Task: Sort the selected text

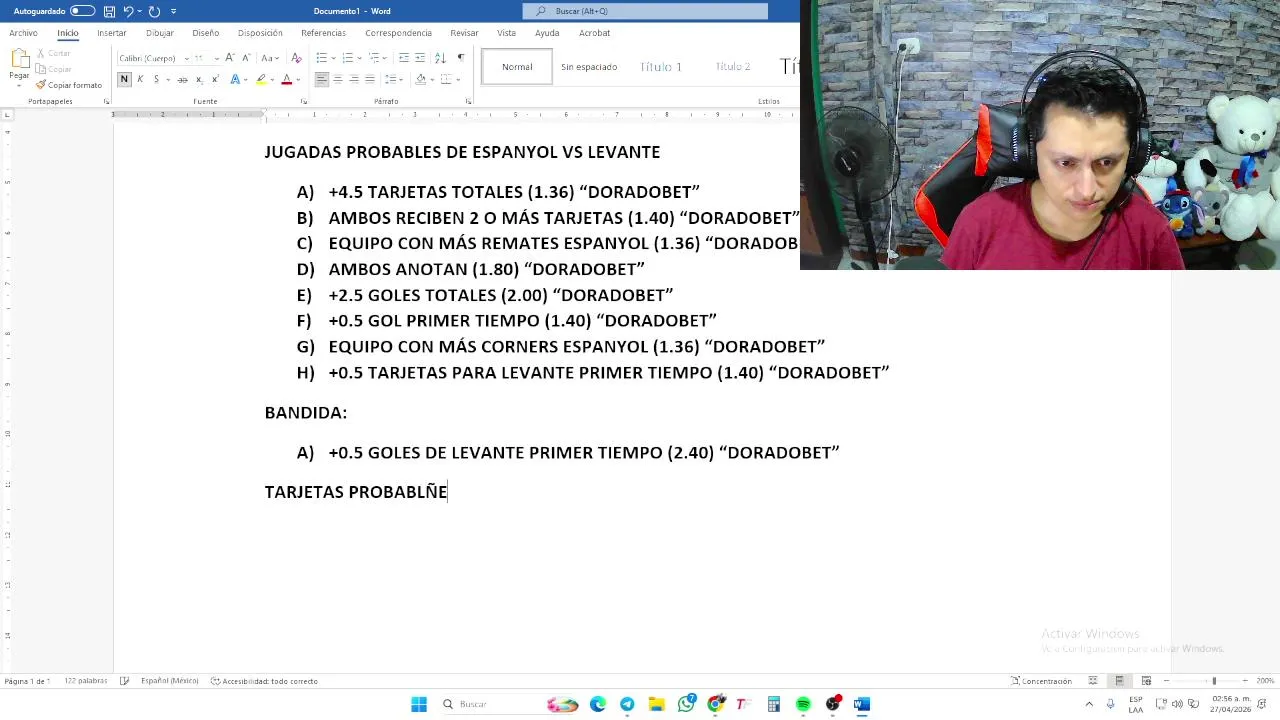Action: [x=440, y=58]
